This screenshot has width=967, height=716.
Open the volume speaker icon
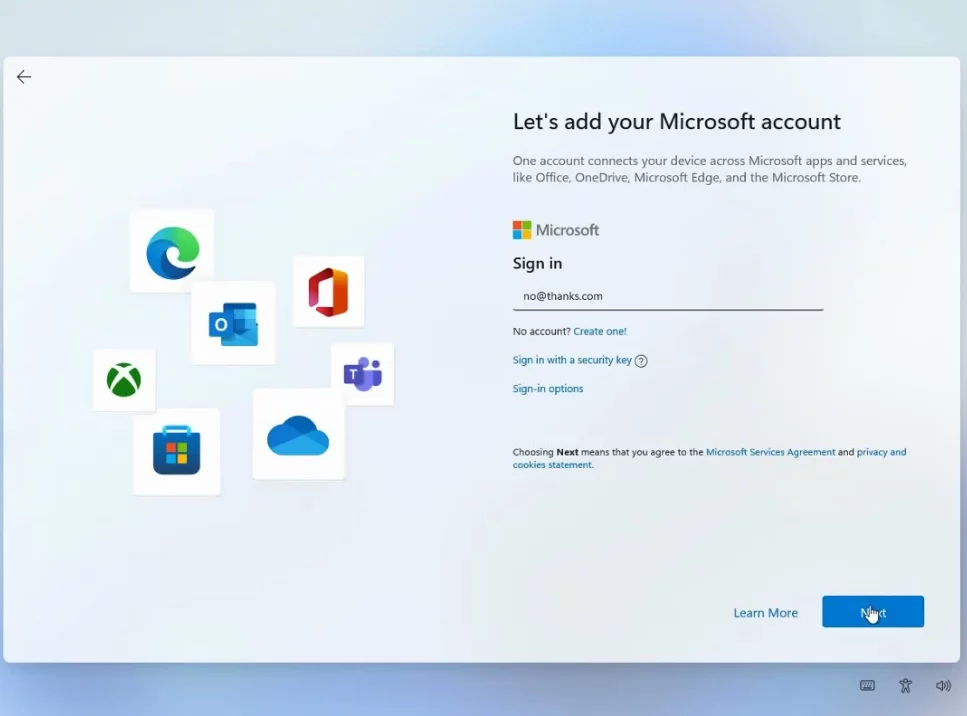coord(943,685)
